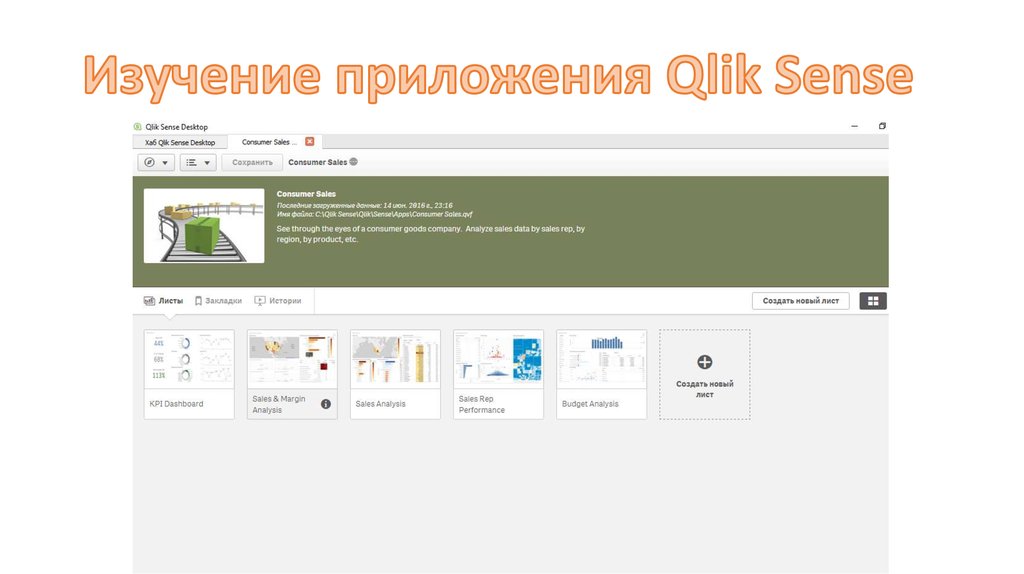Click the Budget Analysis label
The width and height of the screenshot is (1024, 574).
tap(590, 404)
